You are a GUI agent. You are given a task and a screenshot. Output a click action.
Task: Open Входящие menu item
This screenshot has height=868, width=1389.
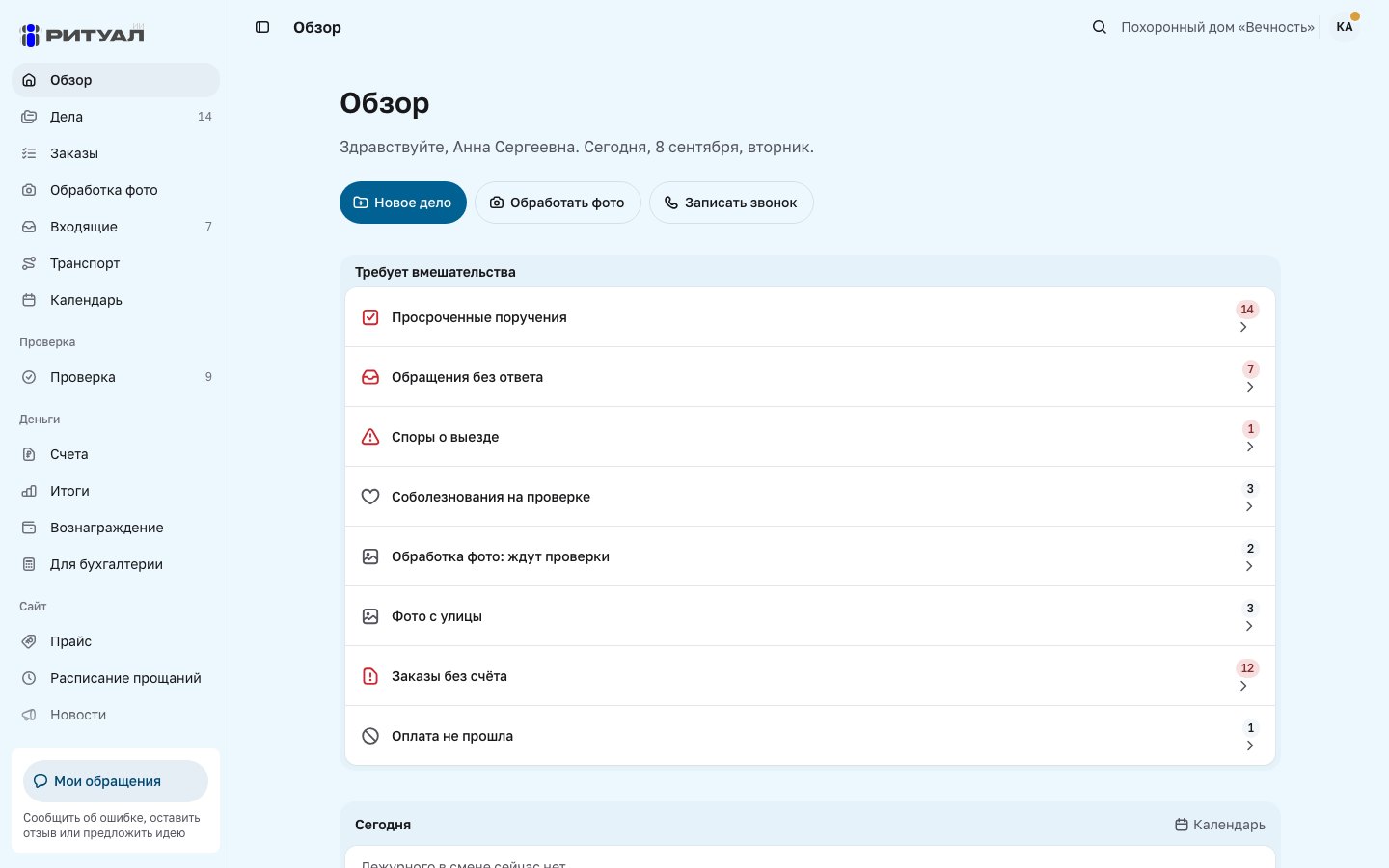click(x=116, y=227)
